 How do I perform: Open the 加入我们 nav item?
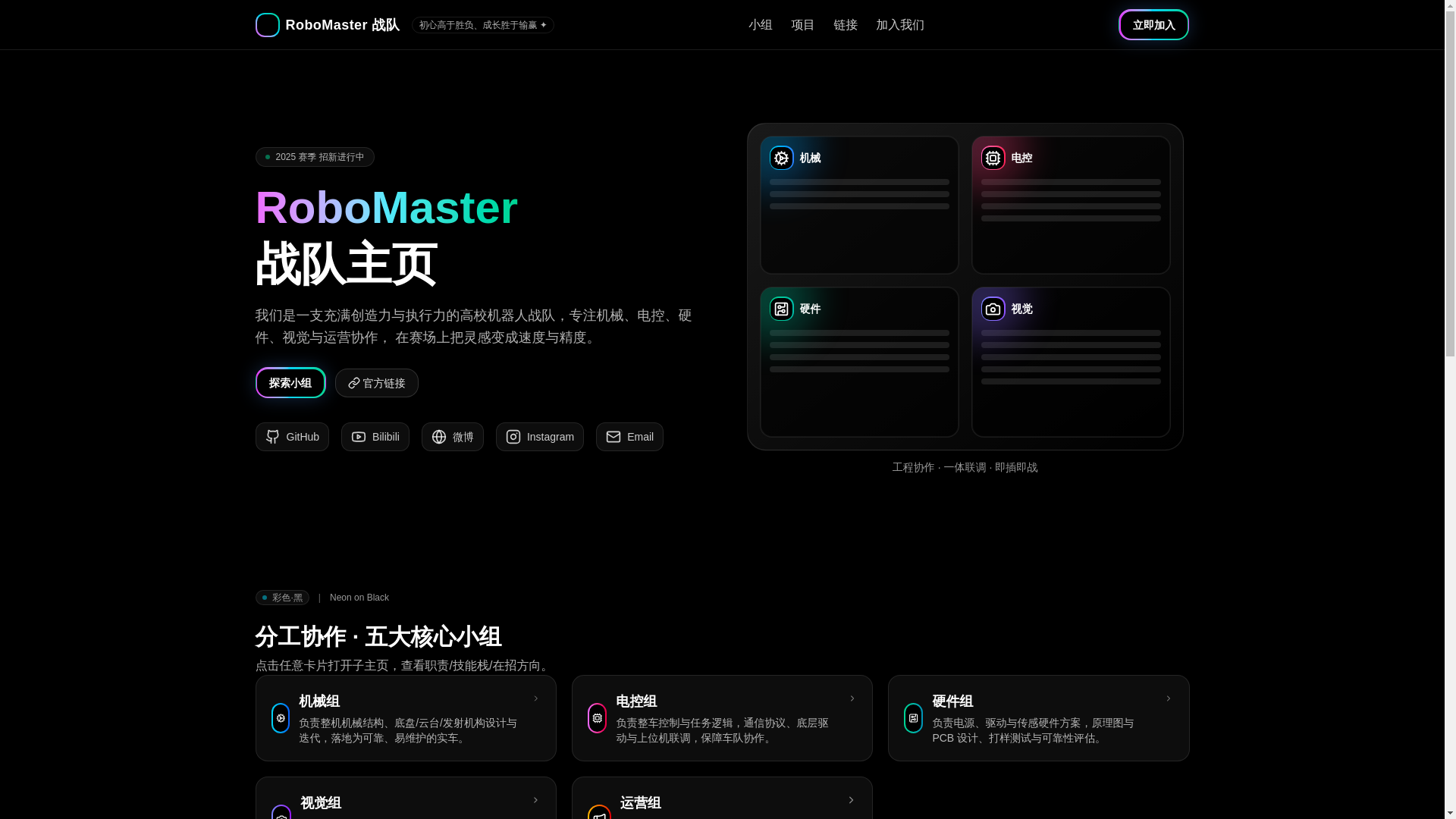tap(900, 25)
